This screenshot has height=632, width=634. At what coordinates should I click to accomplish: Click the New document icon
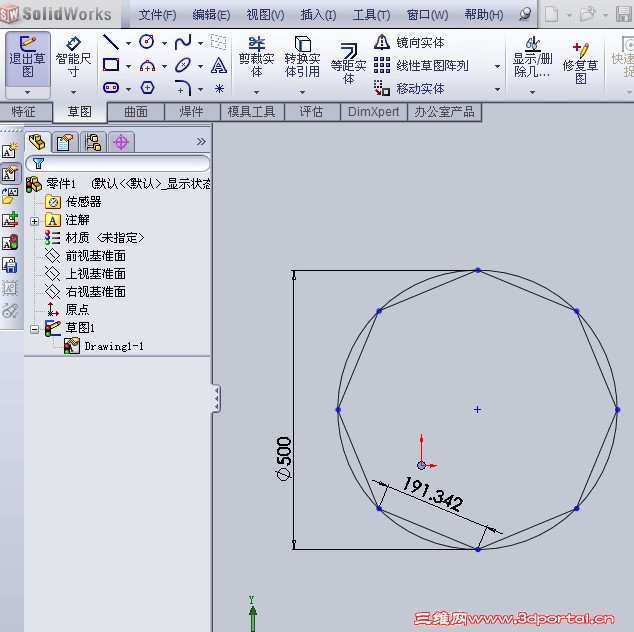(x=552, y=15)
